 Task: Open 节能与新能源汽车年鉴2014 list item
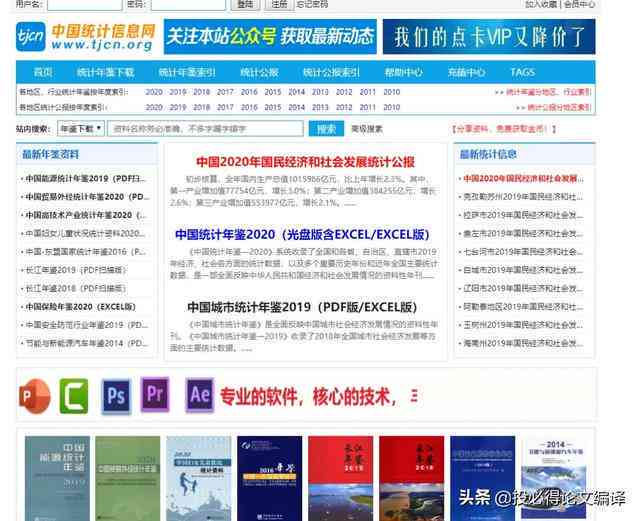pyautogui.click(x=85, y=343)
